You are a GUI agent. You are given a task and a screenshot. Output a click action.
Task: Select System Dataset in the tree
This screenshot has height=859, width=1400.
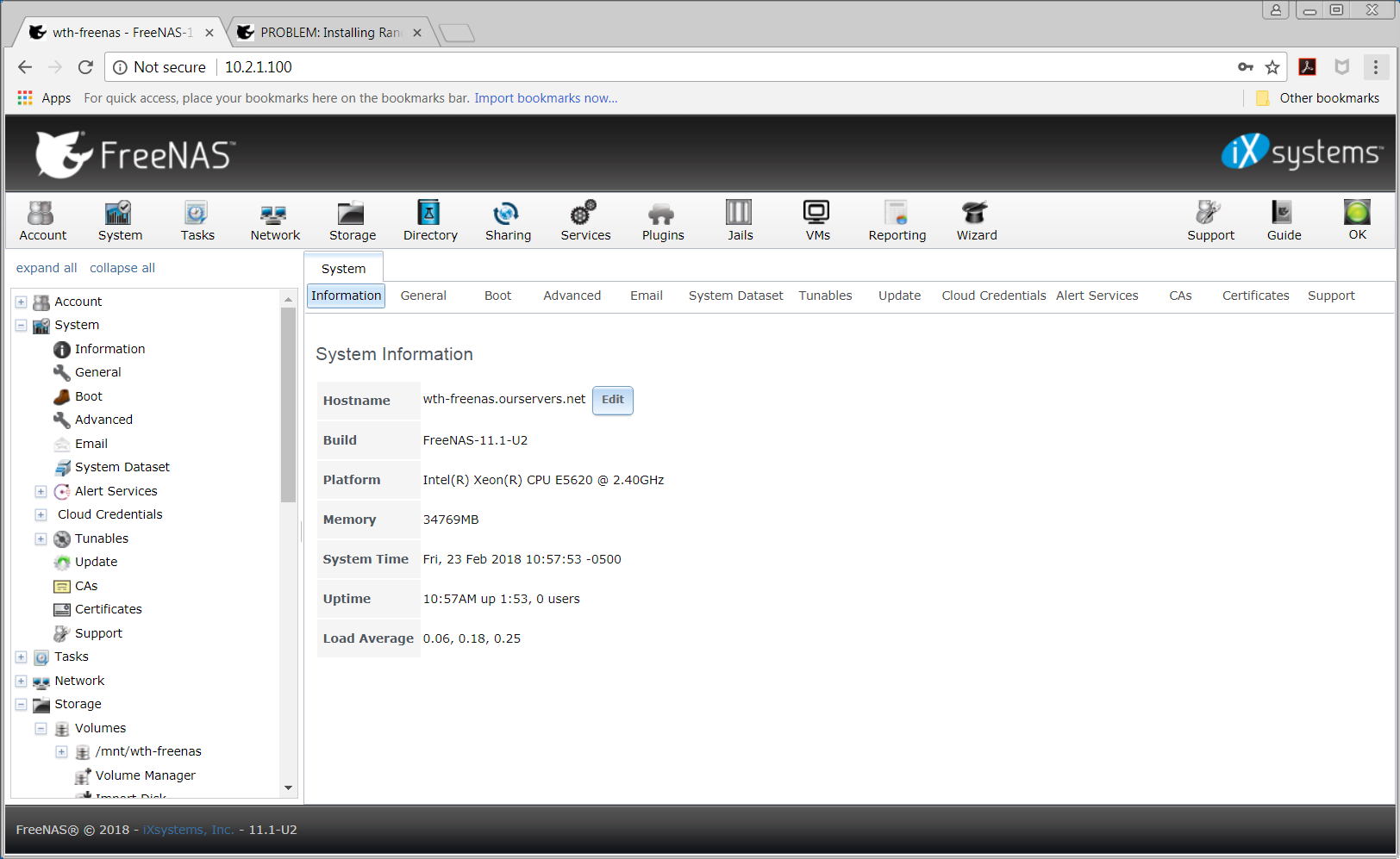[x=122, y=467]
